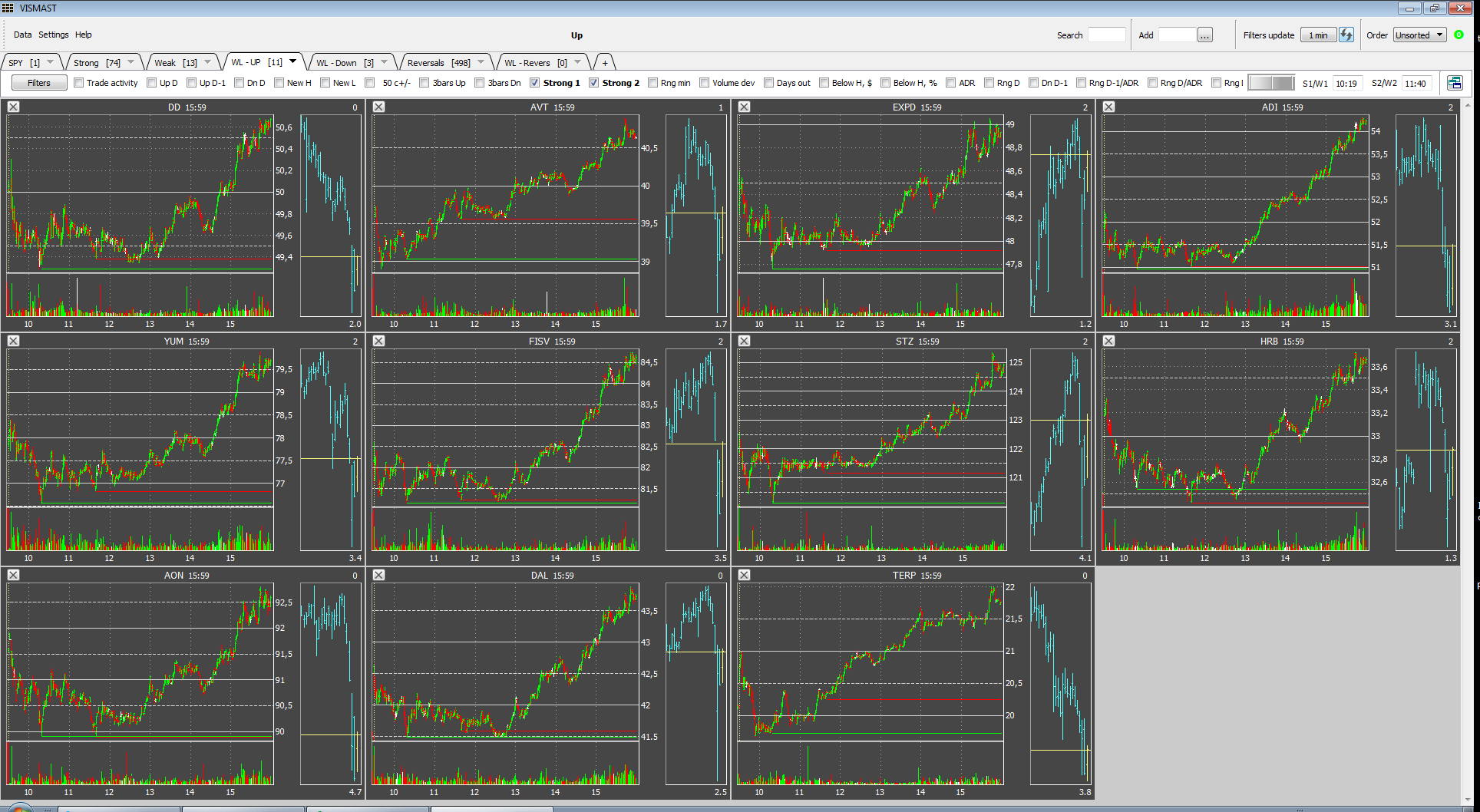Click the VISMAST app icon in title bar

click(x=8, y=8)
